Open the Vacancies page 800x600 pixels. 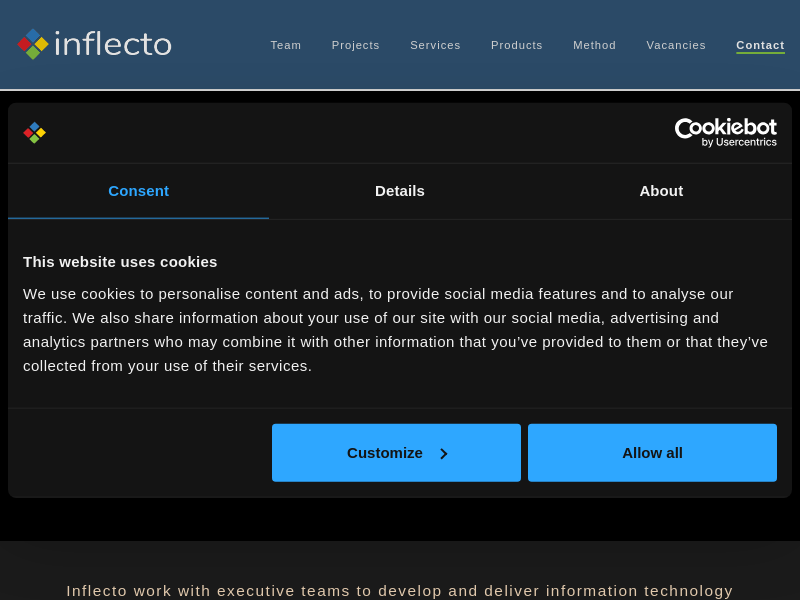point(675,45)
